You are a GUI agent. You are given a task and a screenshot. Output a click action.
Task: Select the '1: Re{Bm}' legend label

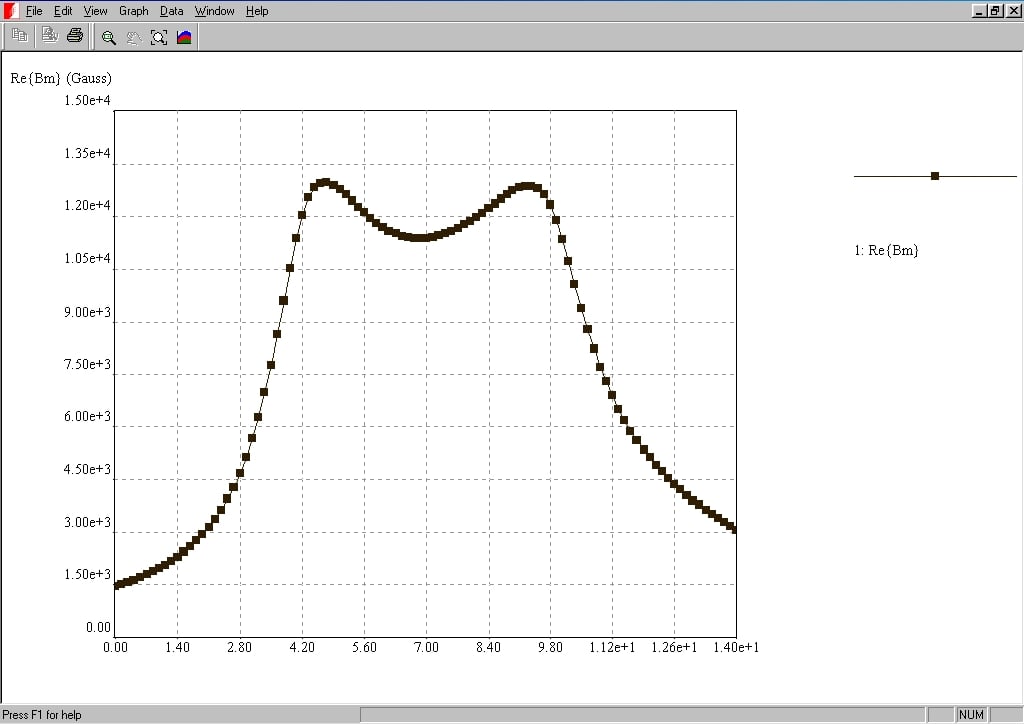886,250
